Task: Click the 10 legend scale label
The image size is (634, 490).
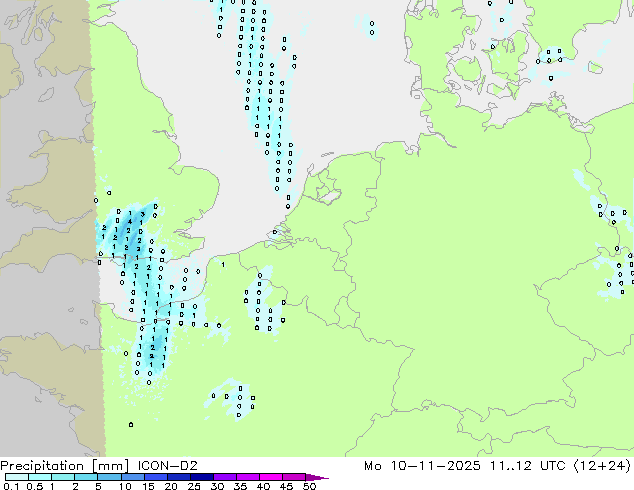Action: pyautogui.click(x=125, y=486)
